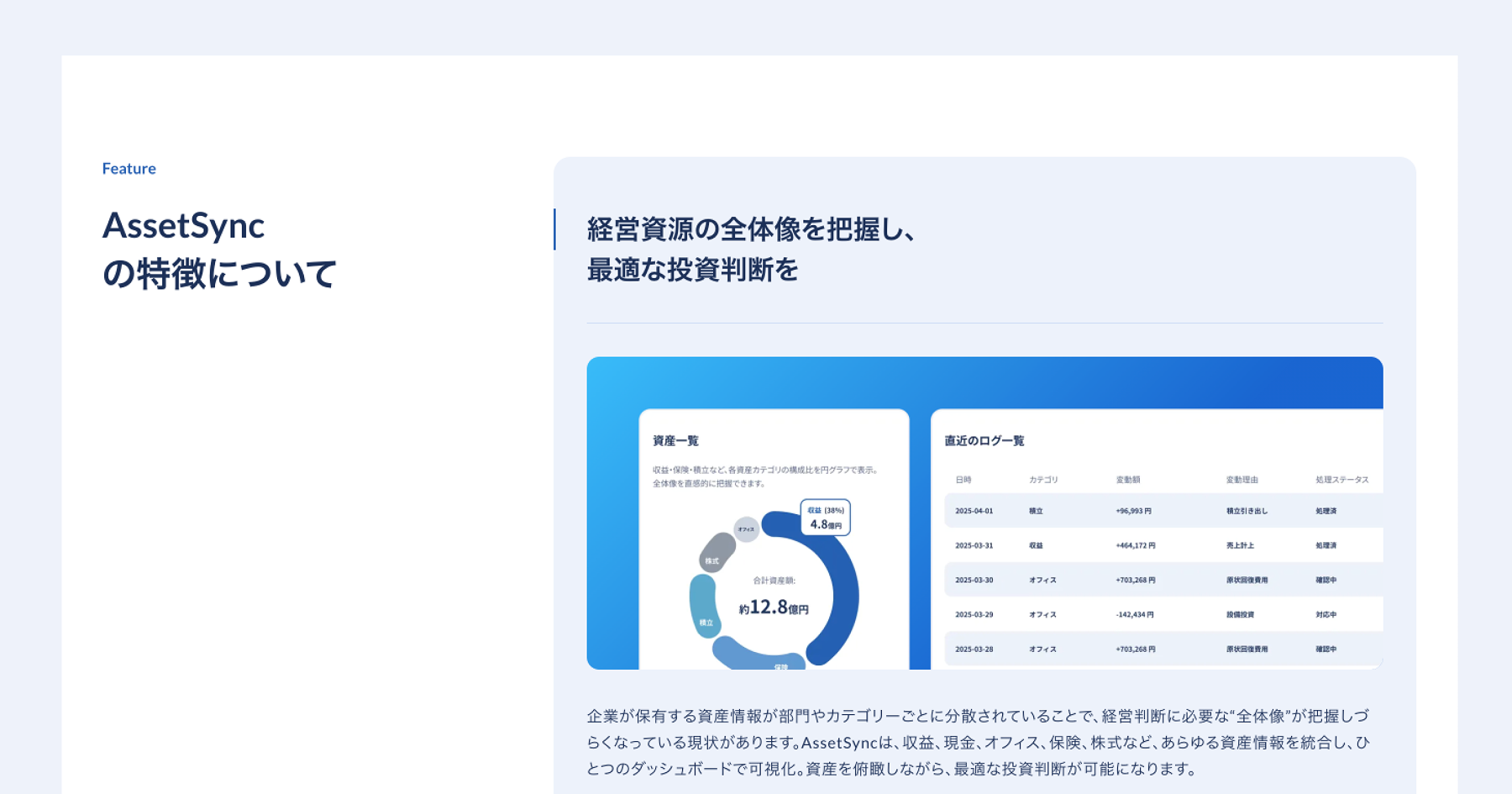
Task: Click status 確認中 in the 2025-03-30 row
Action: click(x=1326, y=580)
